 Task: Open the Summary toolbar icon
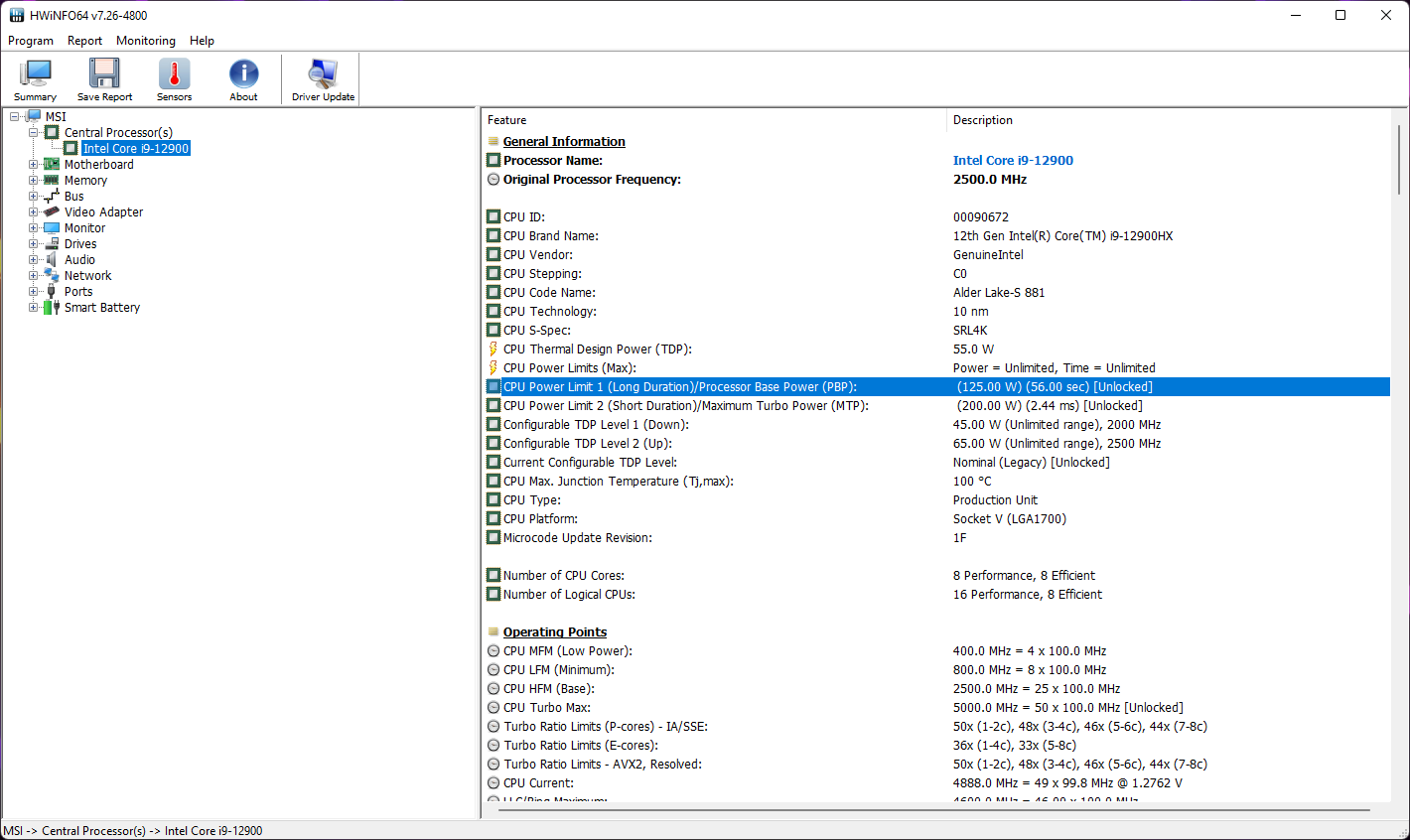pyautogui.click(x=36, y=79)
